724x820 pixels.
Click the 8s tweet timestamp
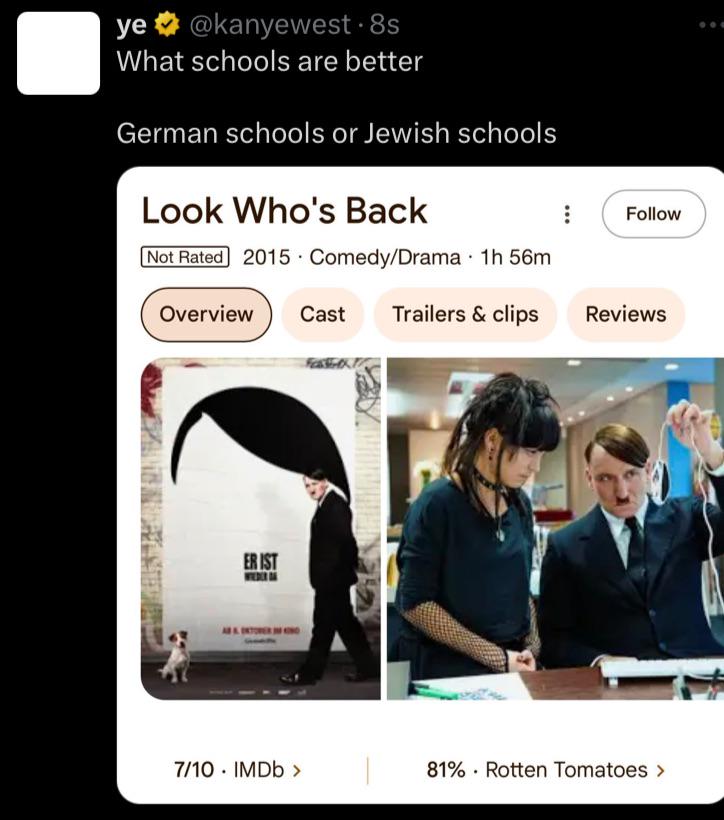(x=384, y=25)
